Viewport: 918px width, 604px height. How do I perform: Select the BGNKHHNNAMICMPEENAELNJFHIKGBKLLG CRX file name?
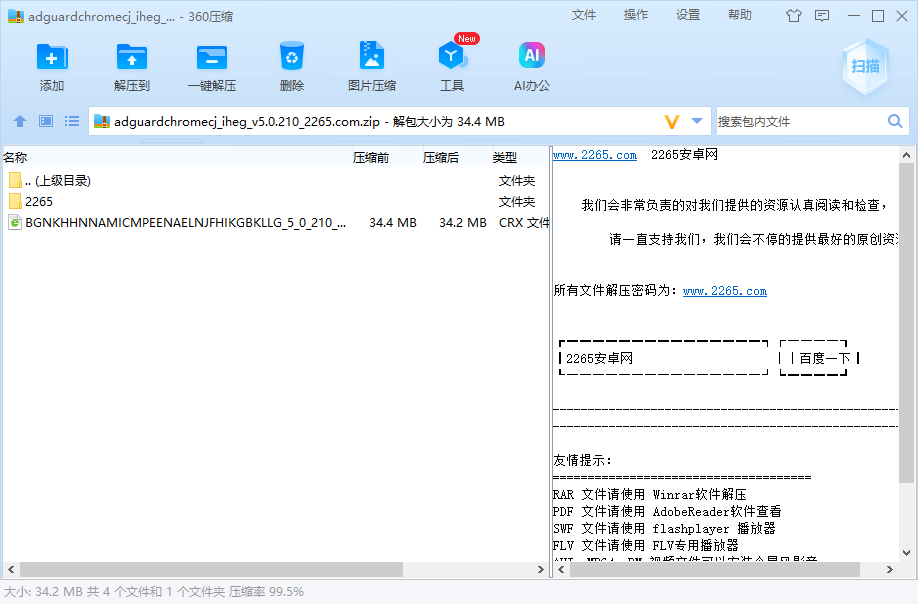pyautogui.click(x=186, y=222)
